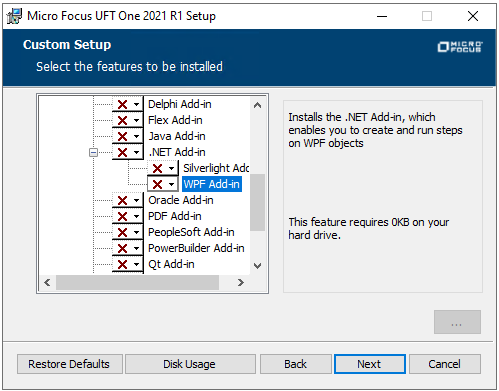The width and height of the screenshot is (499, 391).
Task: Select the WPF Add-in tree item
Action: (x=212, y=184)
